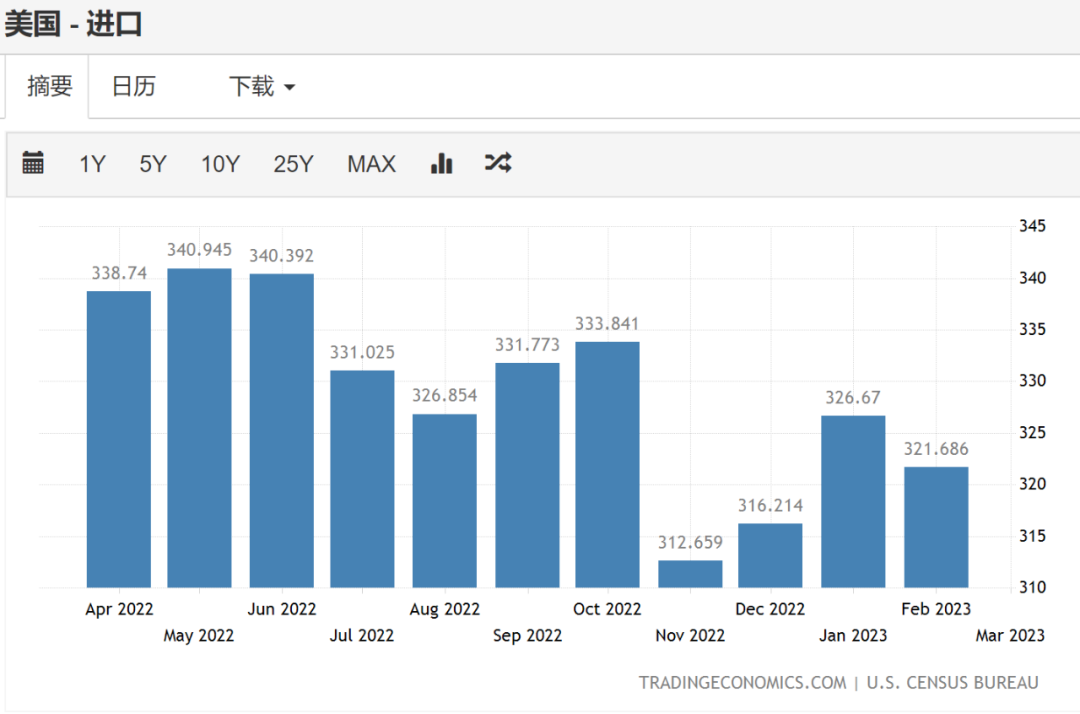Open the TRADINGECONOMICS.COM source link
Viewport: 1080px width, 714px height.
pyautogui.click(x=742, y=682)
